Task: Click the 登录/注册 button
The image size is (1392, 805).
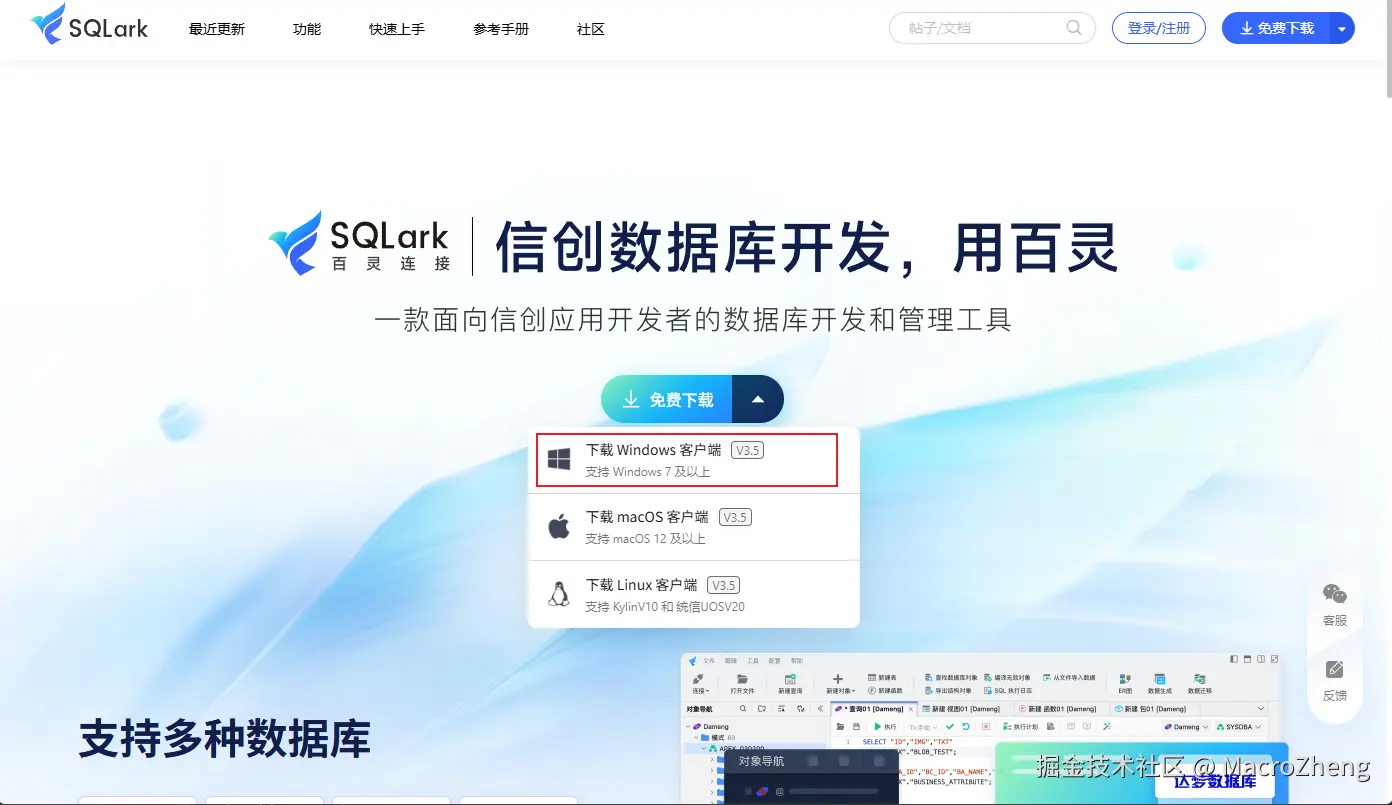Action: 1159,28
